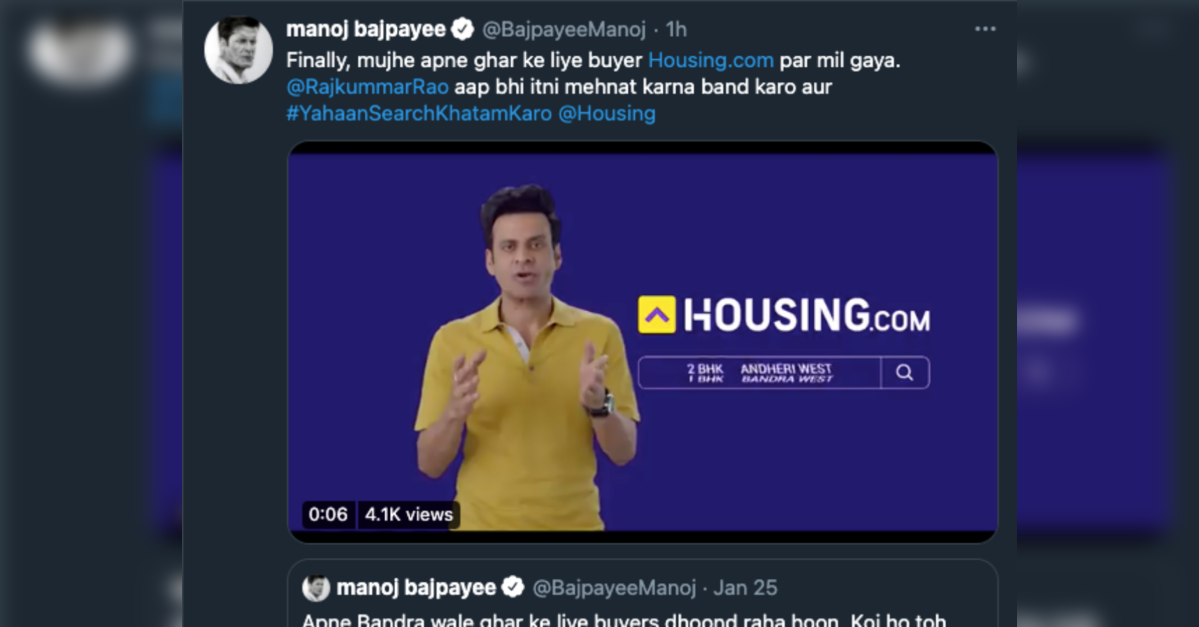Image resolution: width=1199 pixels, height=627 pixels.
Task: Click the 2 BHK Andheri West search box
Action: click(x=759, y=372)
